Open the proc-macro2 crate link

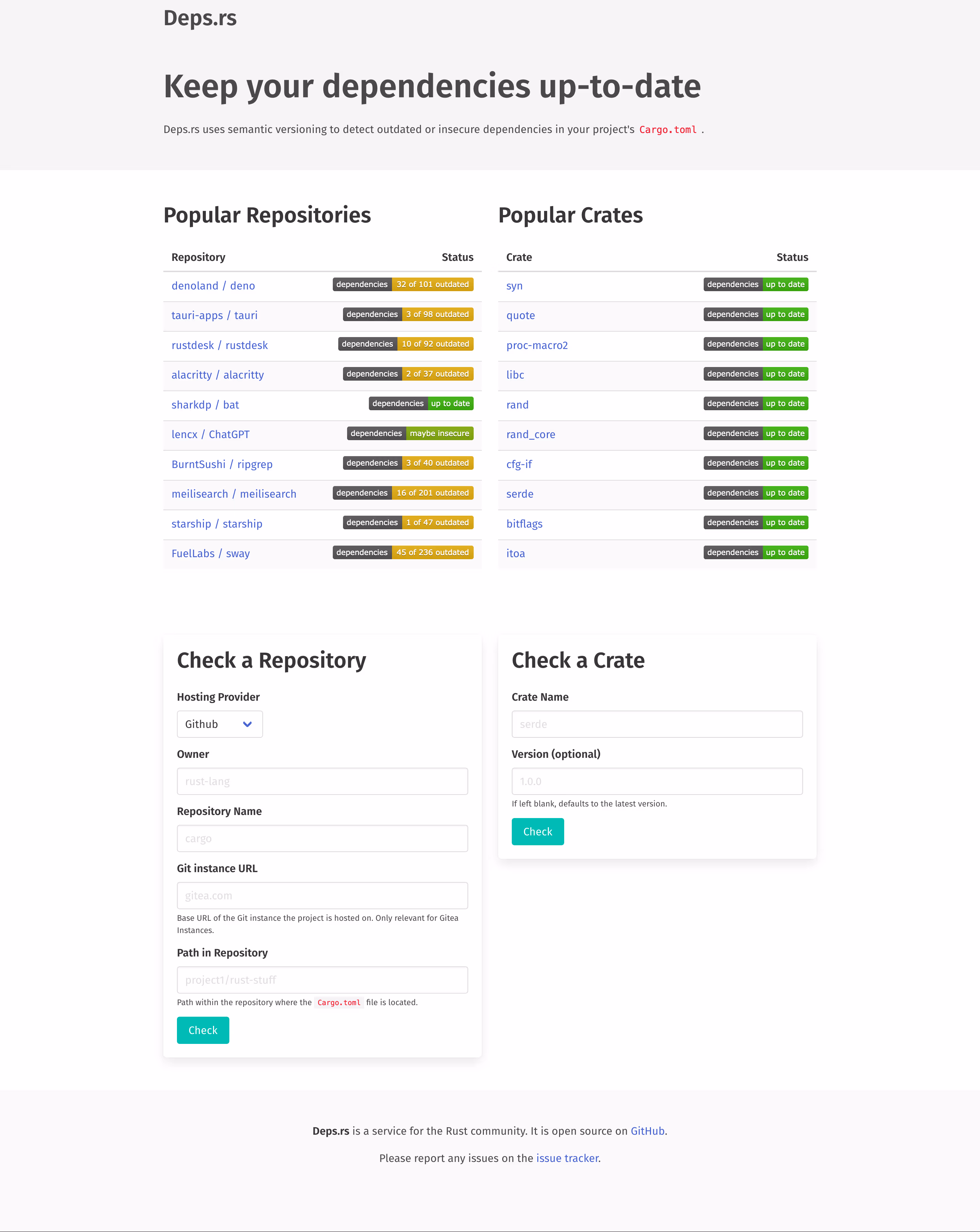click(x=537, y=345)
